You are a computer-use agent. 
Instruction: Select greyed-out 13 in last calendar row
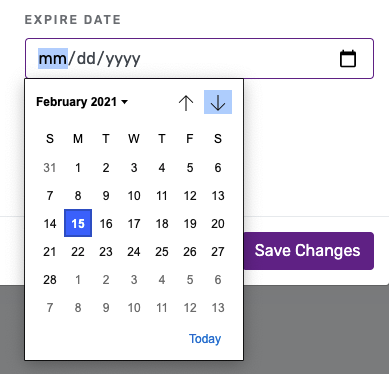(218, 307)
